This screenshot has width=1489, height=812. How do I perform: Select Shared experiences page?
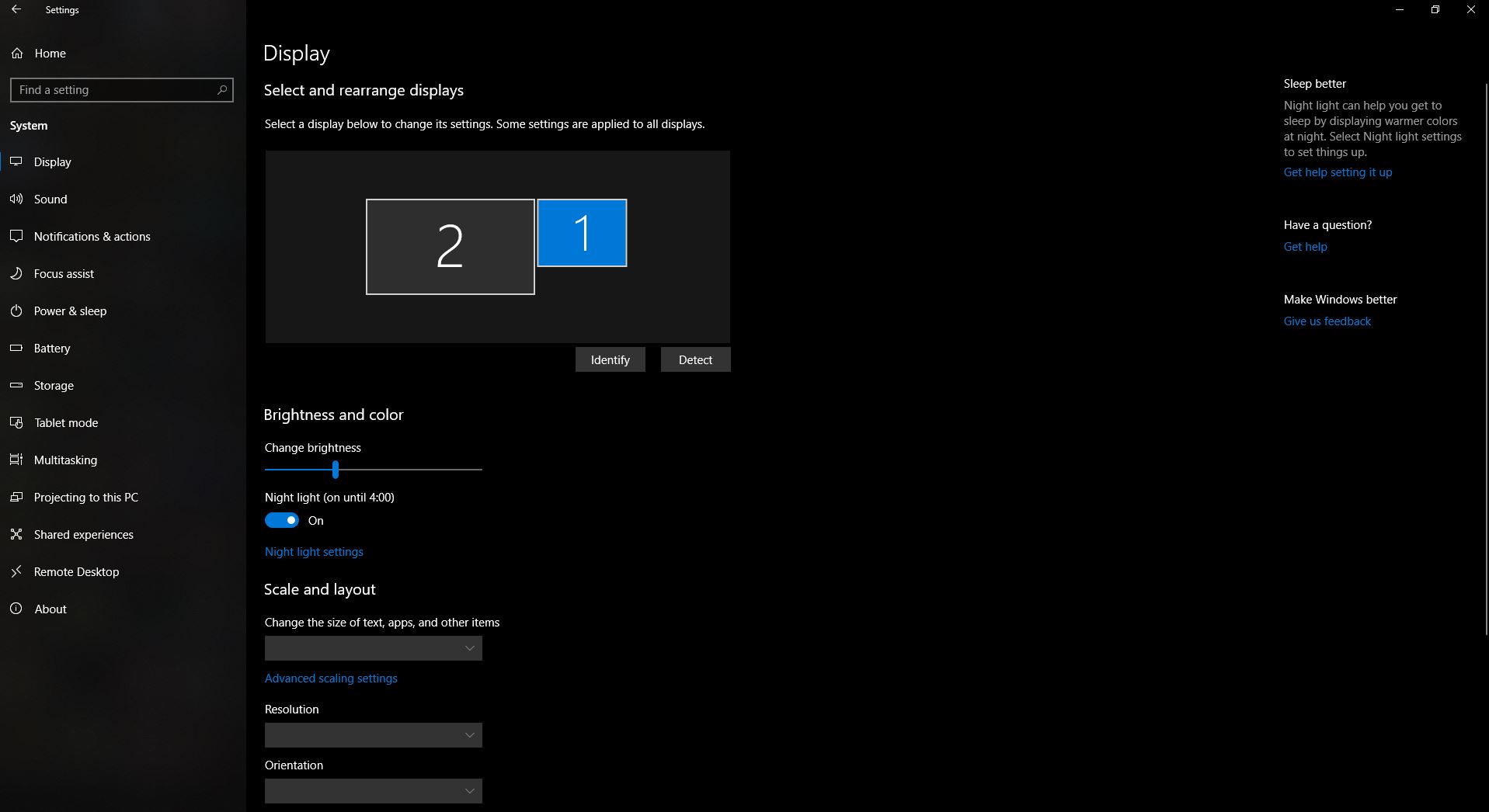123,534
